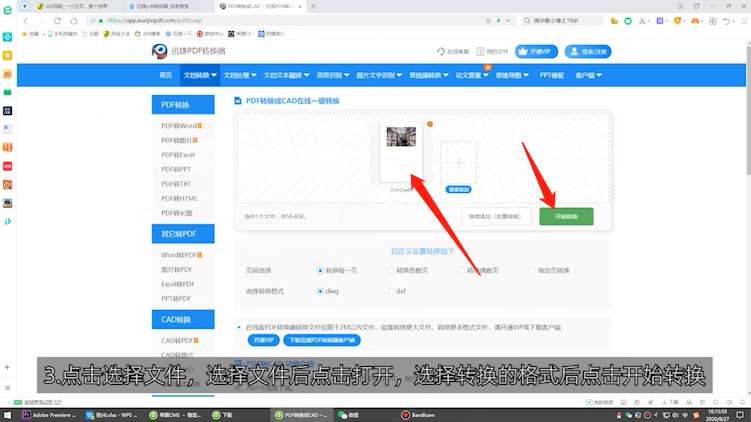Image resolution: width=751 pixels, height=422 pixels.
Task: Open Excel转PDF in sidebar
Action: tap(177, 284)
